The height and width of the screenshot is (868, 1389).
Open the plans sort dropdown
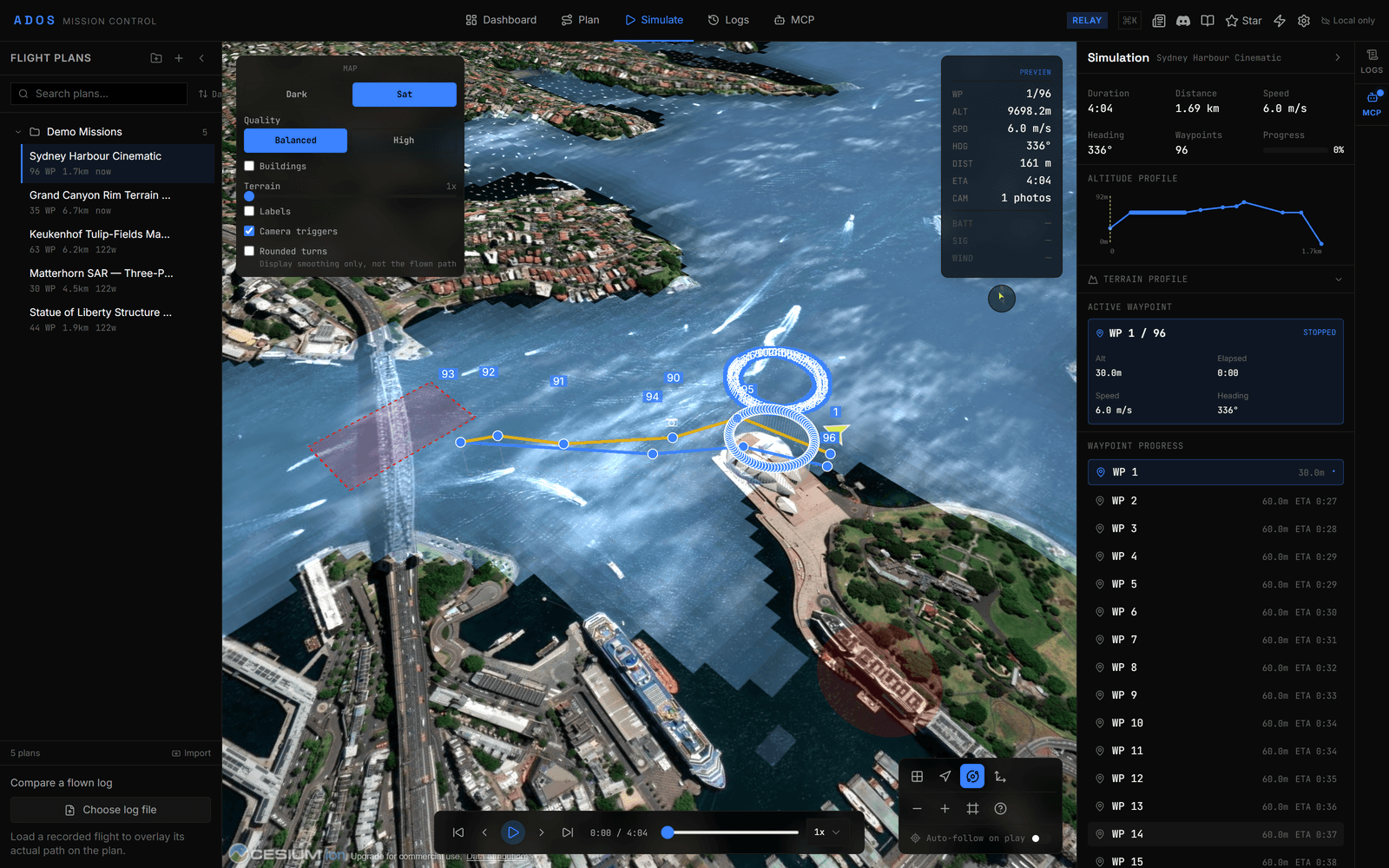pos(209,94)
